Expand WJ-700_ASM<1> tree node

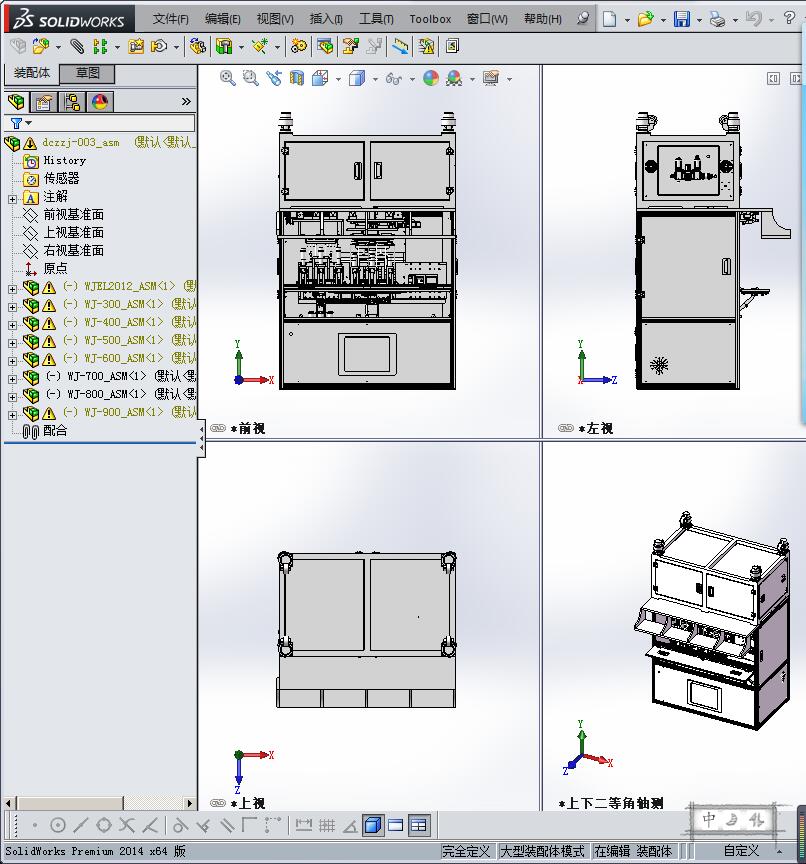tap(12, 379)
